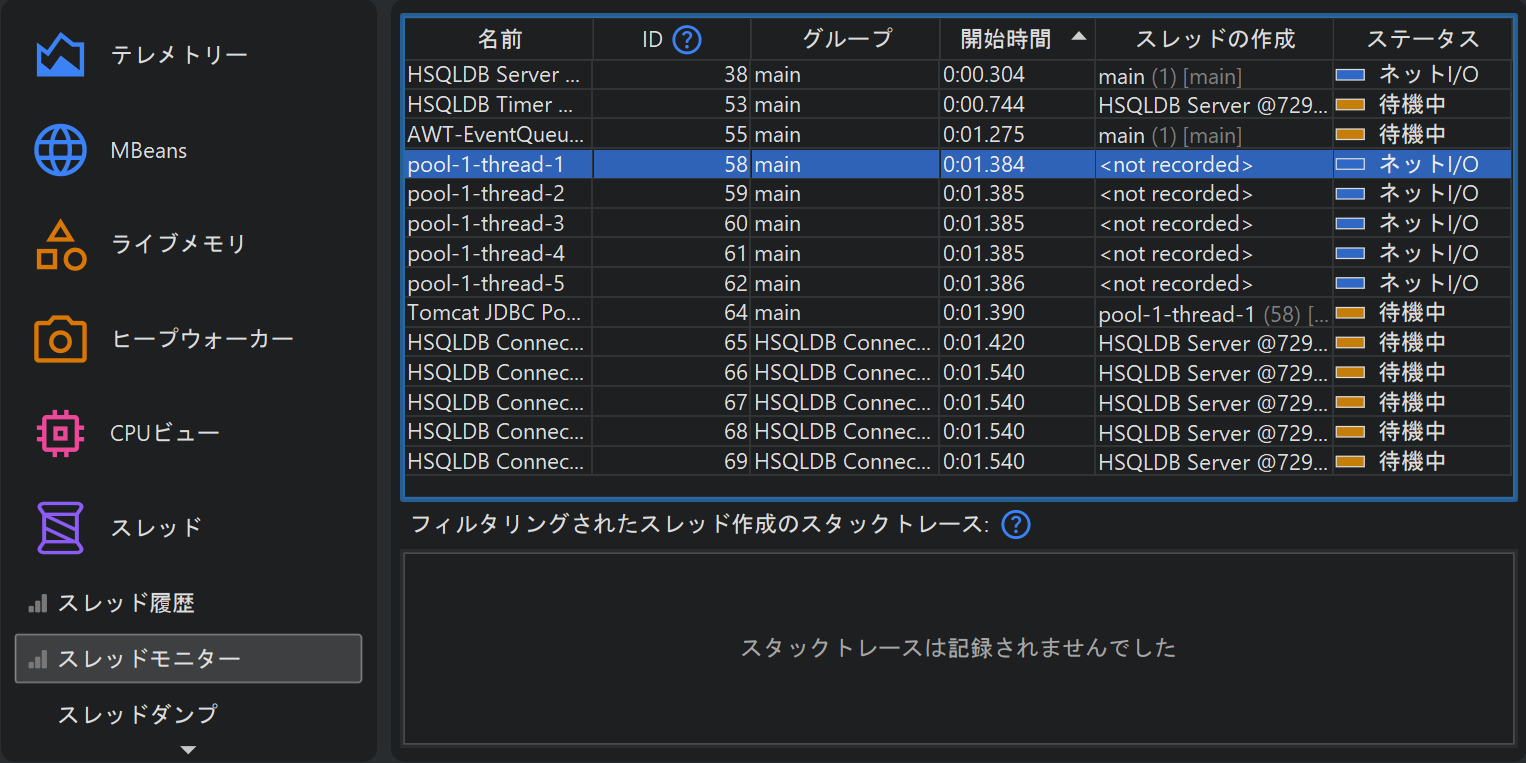Select the AWT-EventQueue thread row
The height and width of the screenshot is (763, 1526).
click(x=498, y=134)
